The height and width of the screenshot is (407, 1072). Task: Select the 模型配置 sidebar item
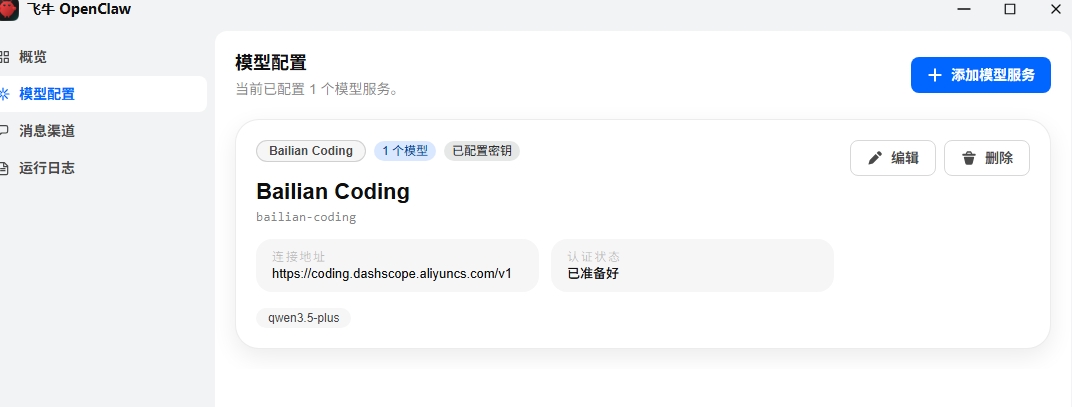tap(103, 94)
